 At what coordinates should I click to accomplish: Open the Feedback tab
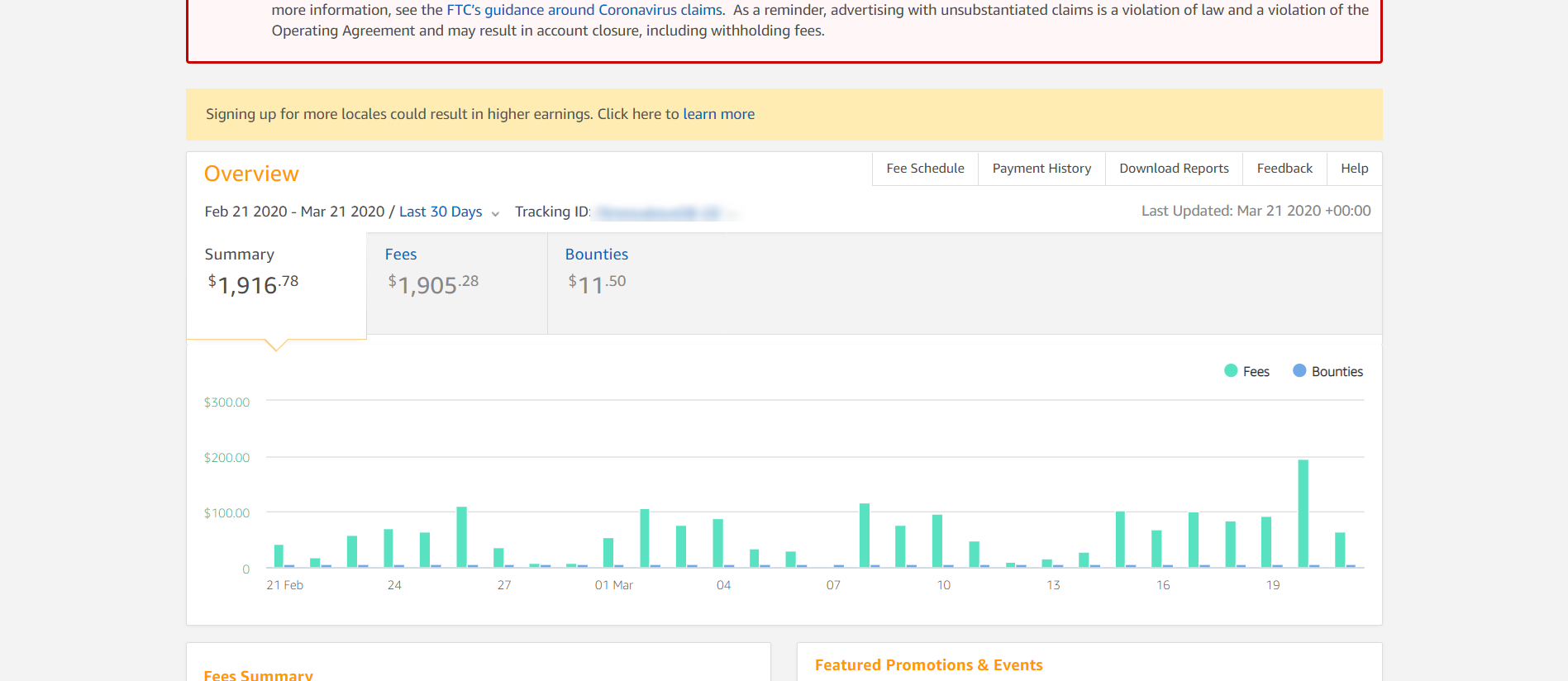(1284, 169)
